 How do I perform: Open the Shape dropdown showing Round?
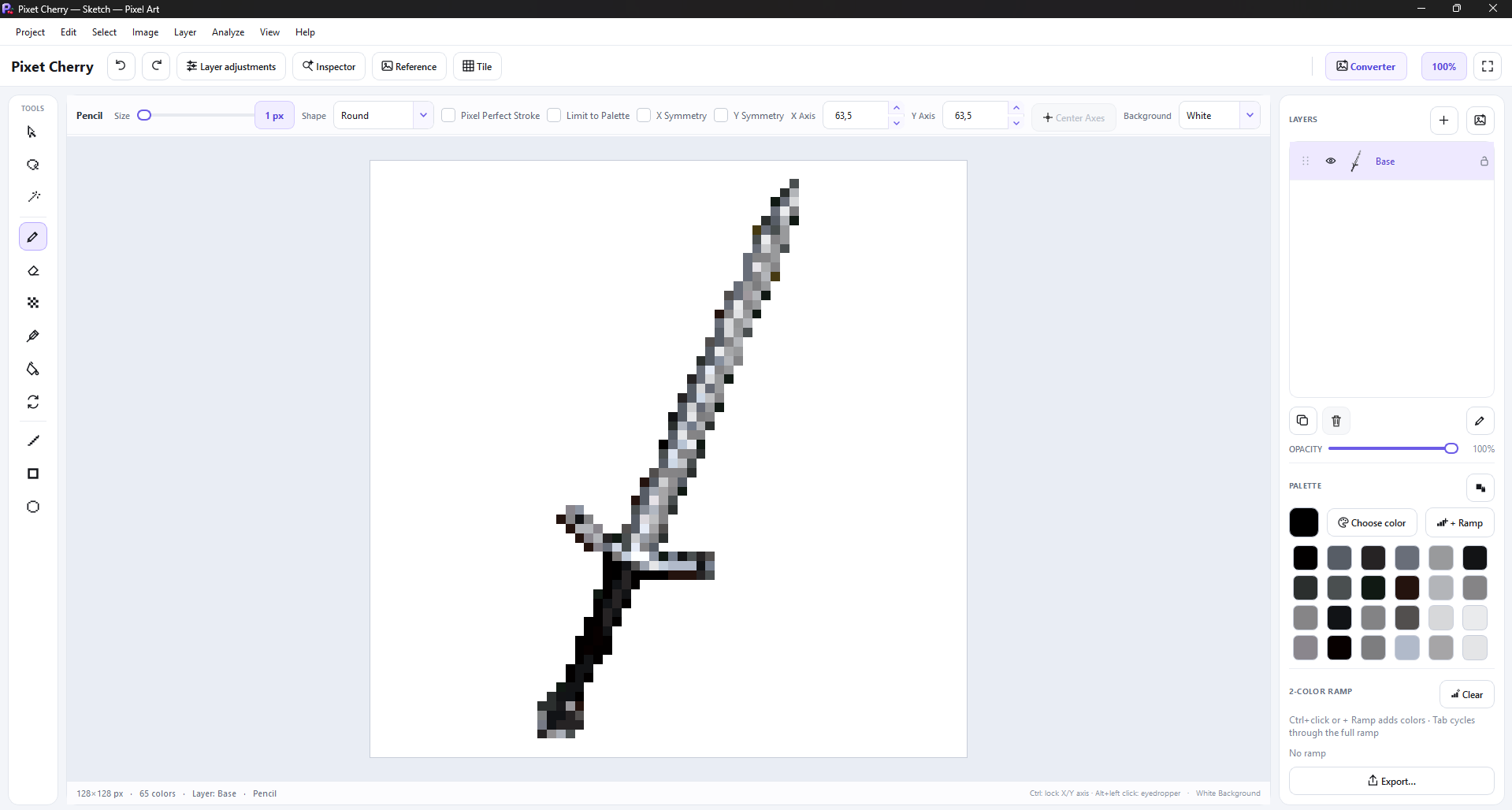tap(383, 115)
